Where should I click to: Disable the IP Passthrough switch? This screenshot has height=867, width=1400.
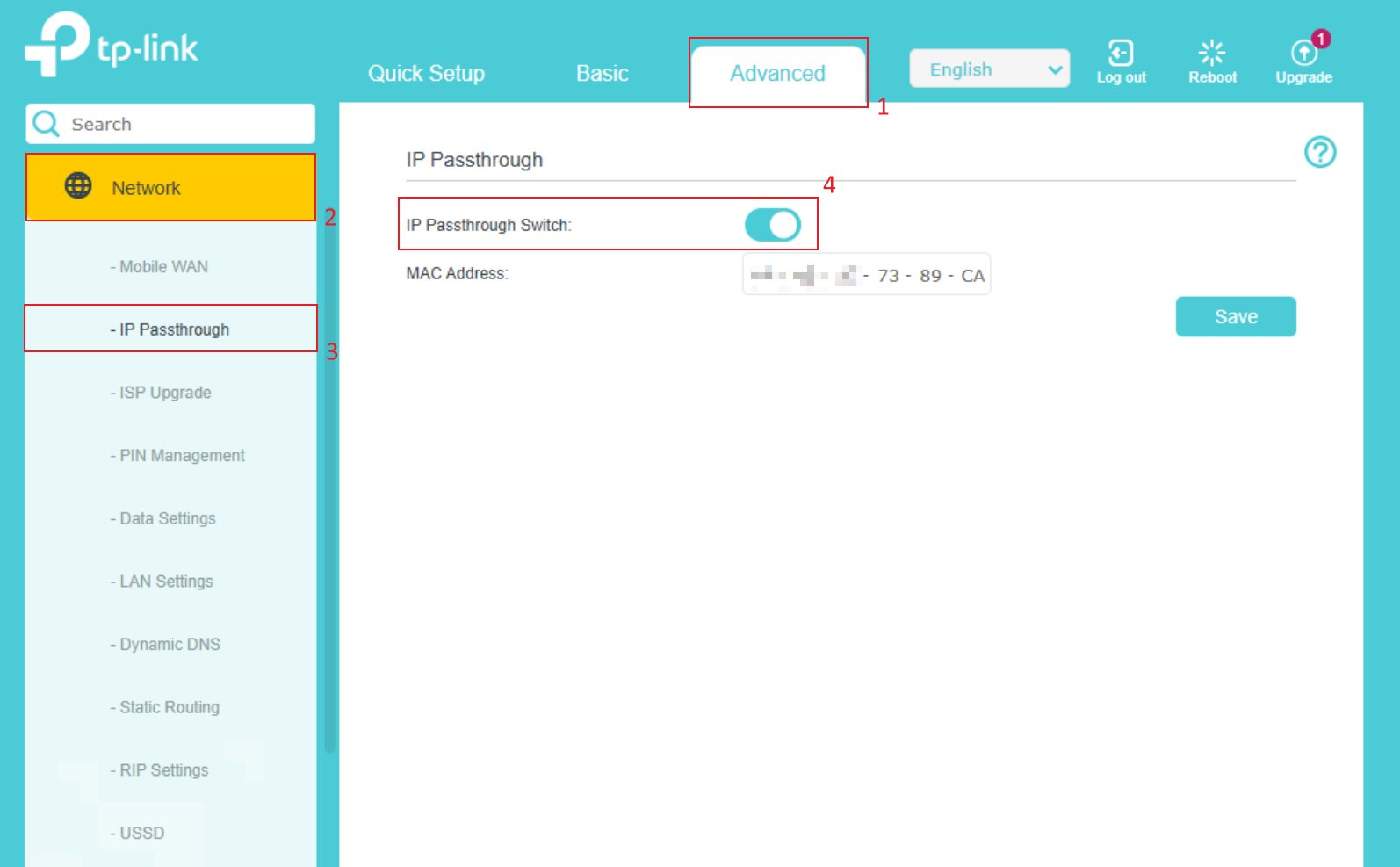(773, 225)
